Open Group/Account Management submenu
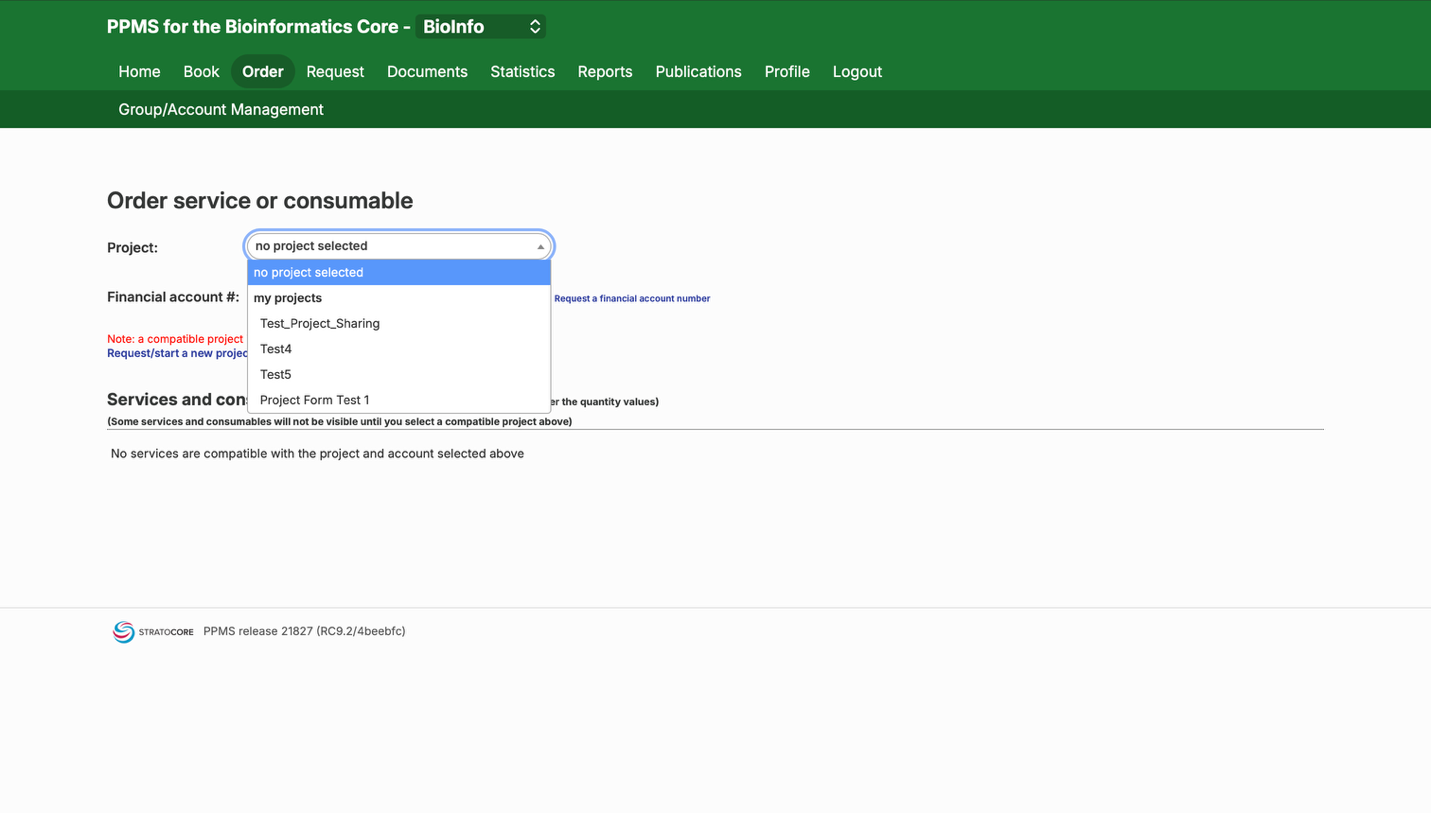The width and height of the screenshot is (1431, 813). [x=221, y=110]
